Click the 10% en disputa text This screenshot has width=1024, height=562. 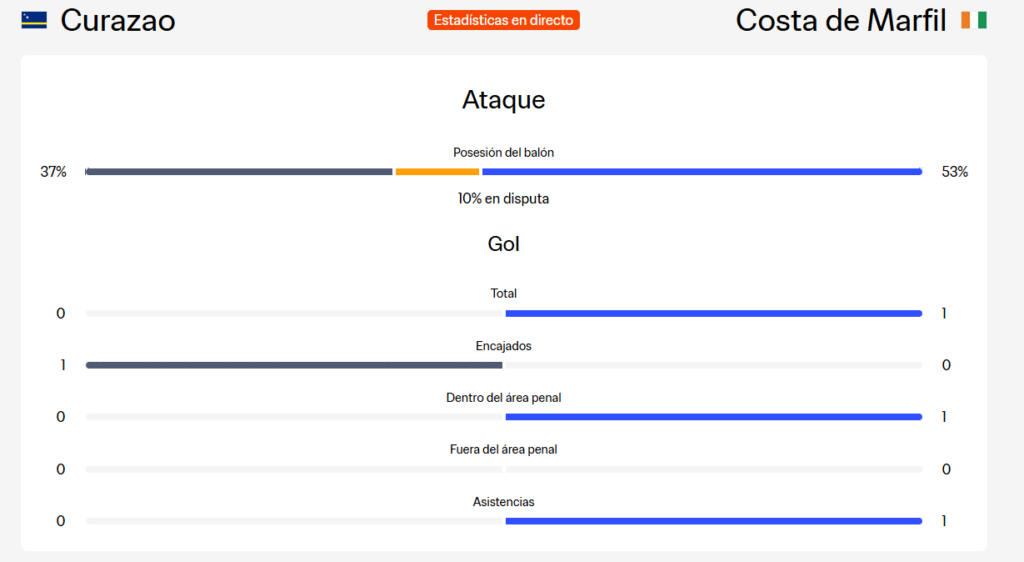click(504, 198)
